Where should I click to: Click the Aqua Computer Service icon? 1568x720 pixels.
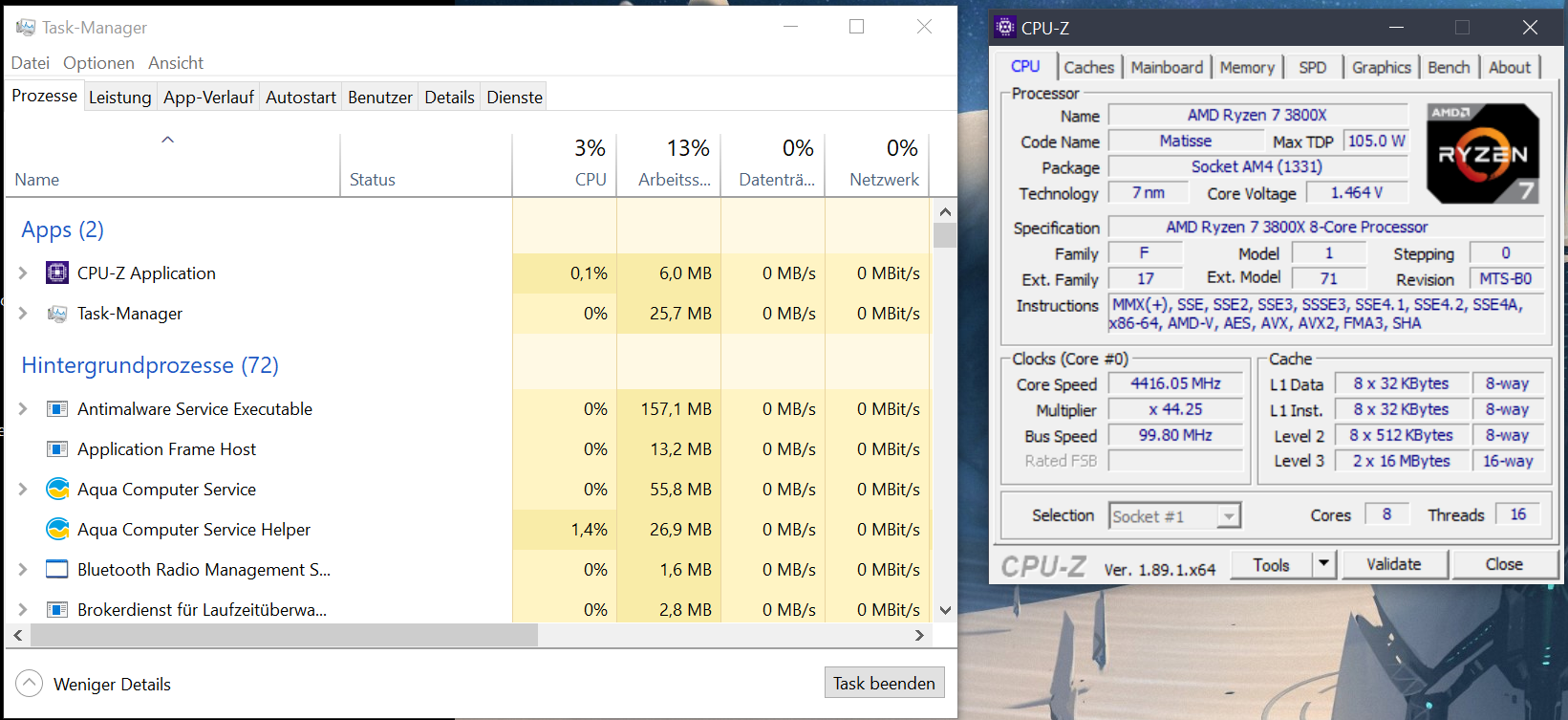coord(57,490)
